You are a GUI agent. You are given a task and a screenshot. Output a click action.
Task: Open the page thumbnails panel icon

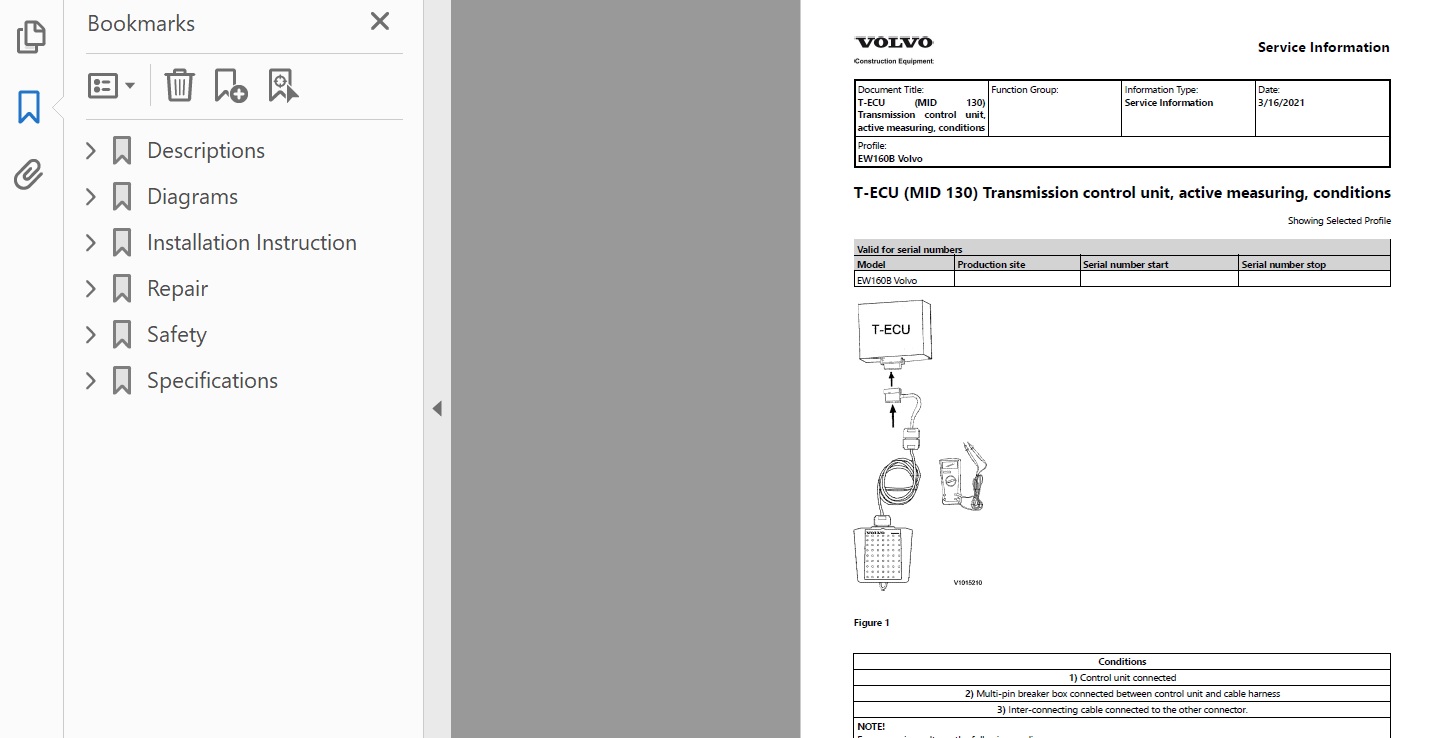tap(31, 37)
